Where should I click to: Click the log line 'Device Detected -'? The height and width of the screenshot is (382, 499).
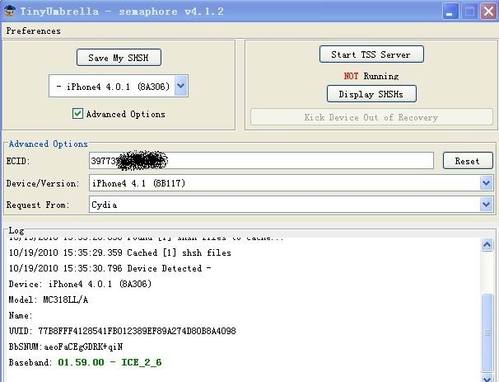(110, 268)
